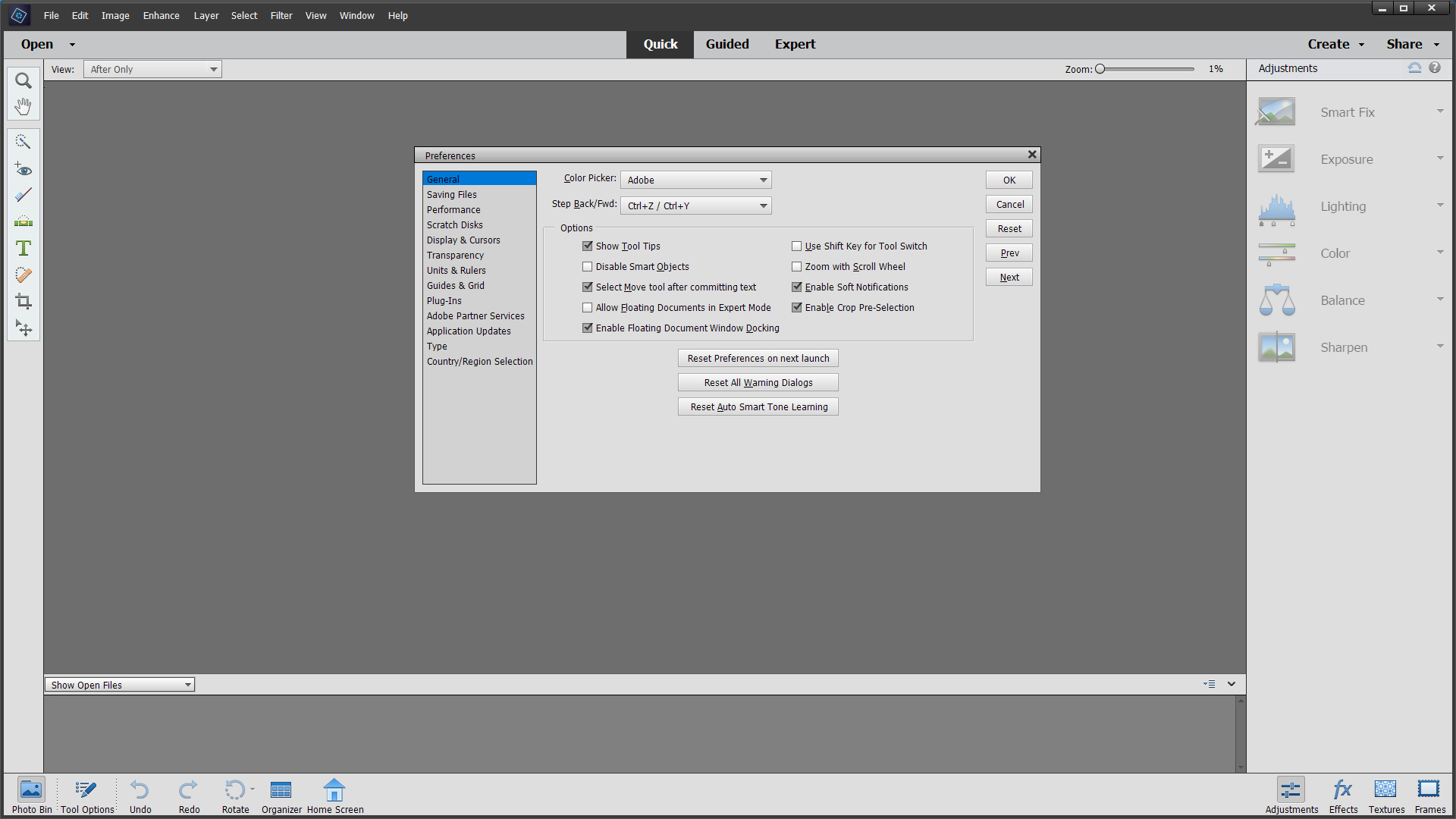Select the Hand tool
The width and height of the screenshot is (1456, 819).
coord(23,106)
